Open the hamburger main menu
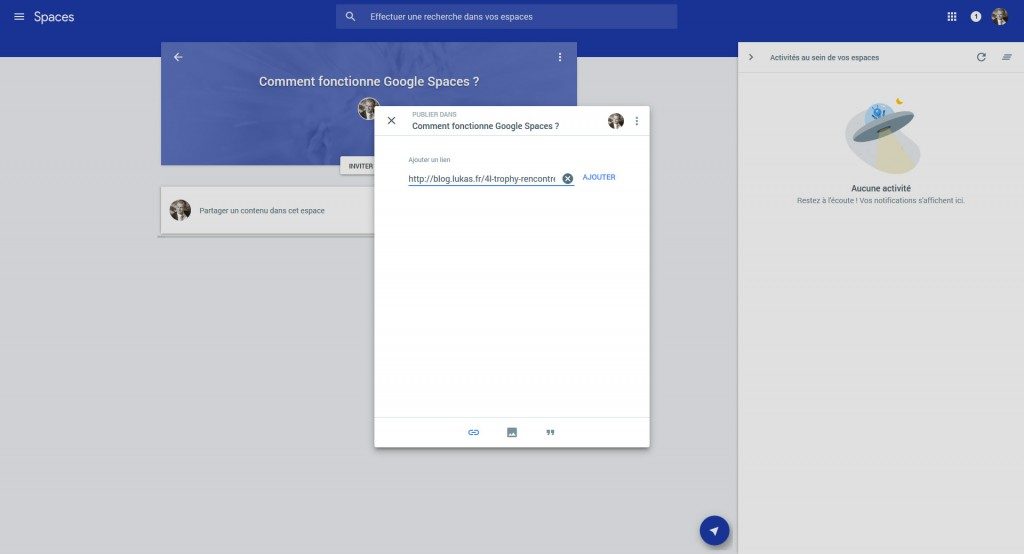Screen dimensions: 1024x554 (19, 16)
